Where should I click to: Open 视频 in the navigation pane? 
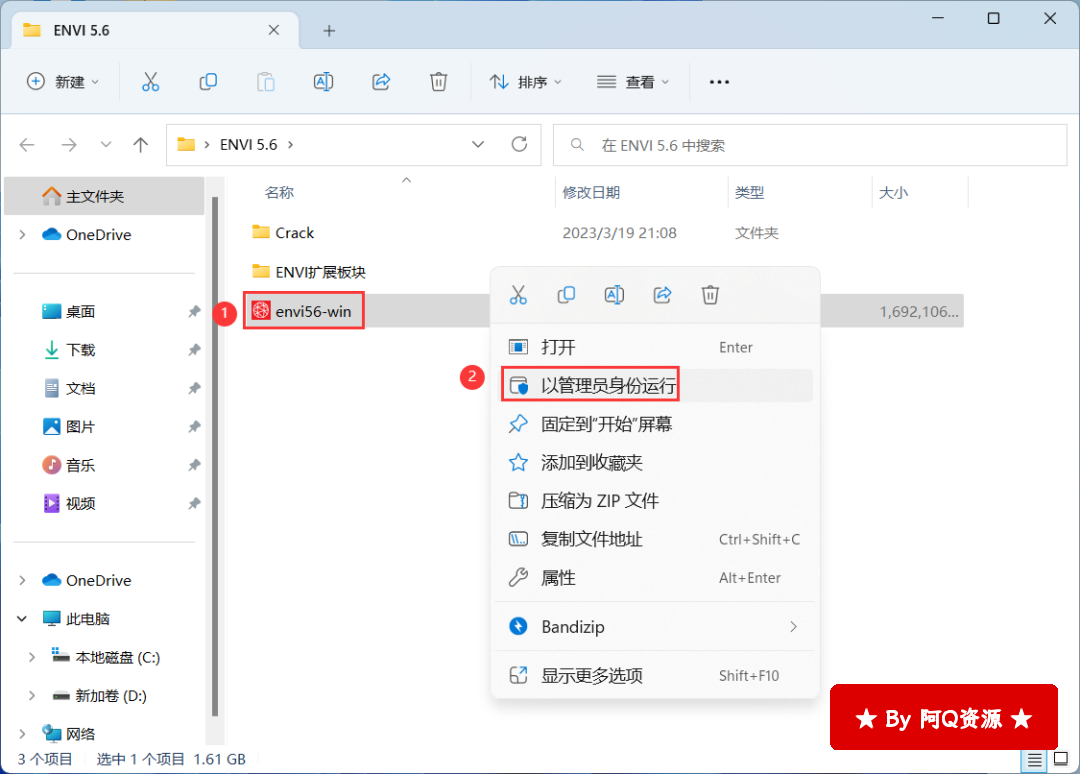click(80, 503)
